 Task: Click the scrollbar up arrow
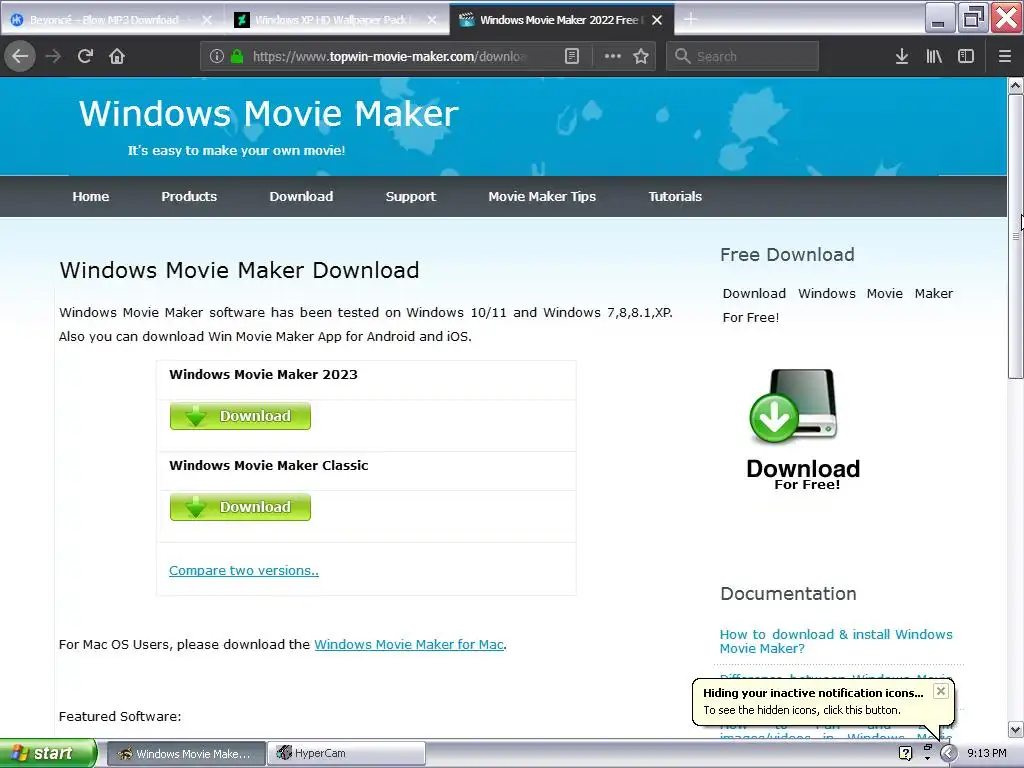point(1015,86)
